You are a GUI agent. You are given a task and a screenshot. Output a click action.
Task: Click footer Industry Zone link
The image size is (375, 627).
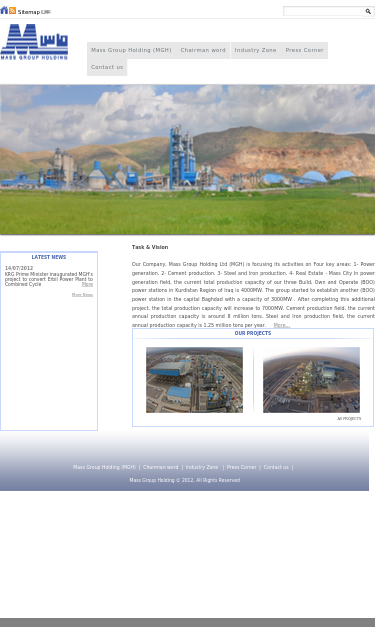pos(202,467)
